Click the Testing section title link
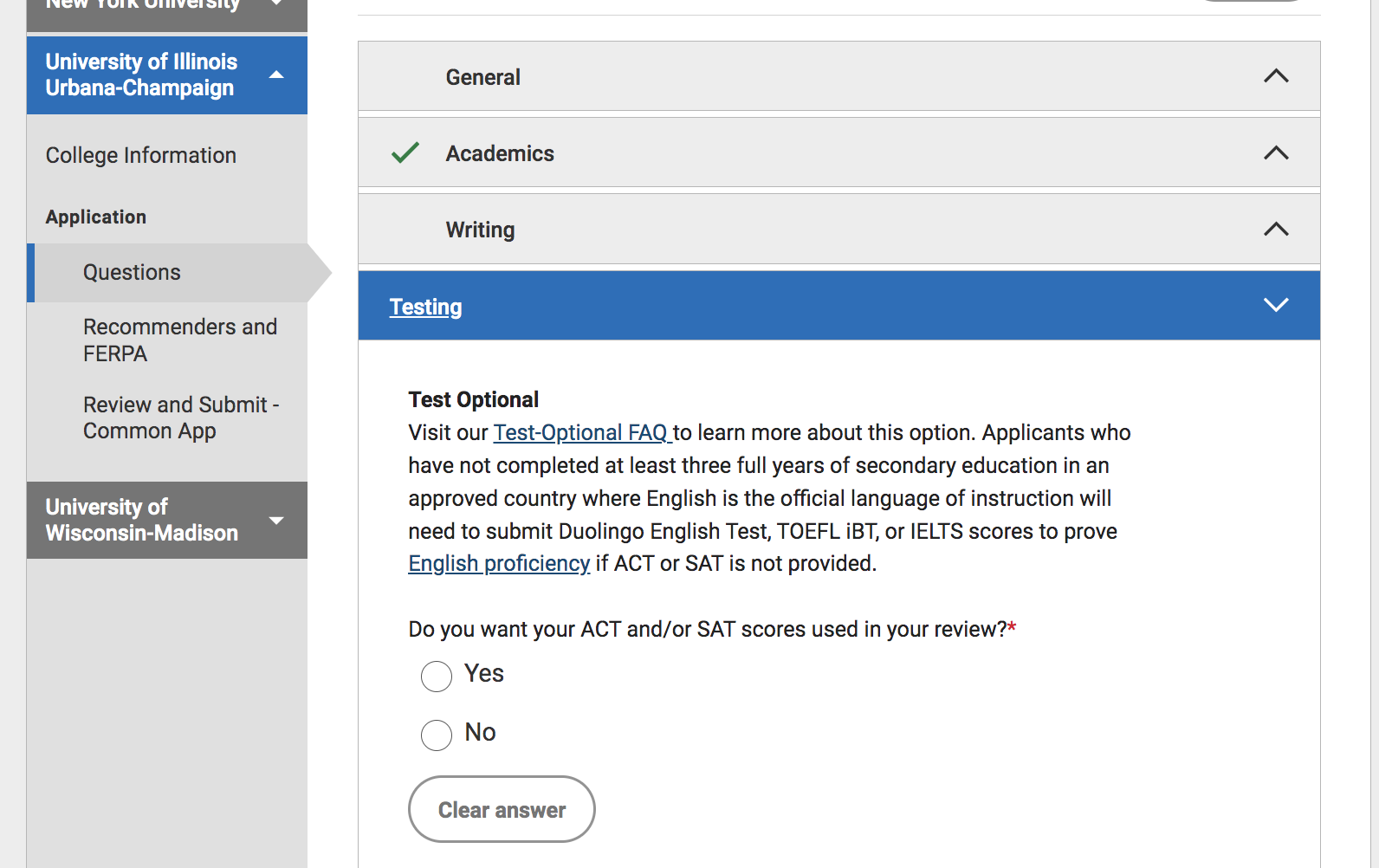The width and height of the screenshot is (1379, 868). pyautogui.click(x=425, y=307)
